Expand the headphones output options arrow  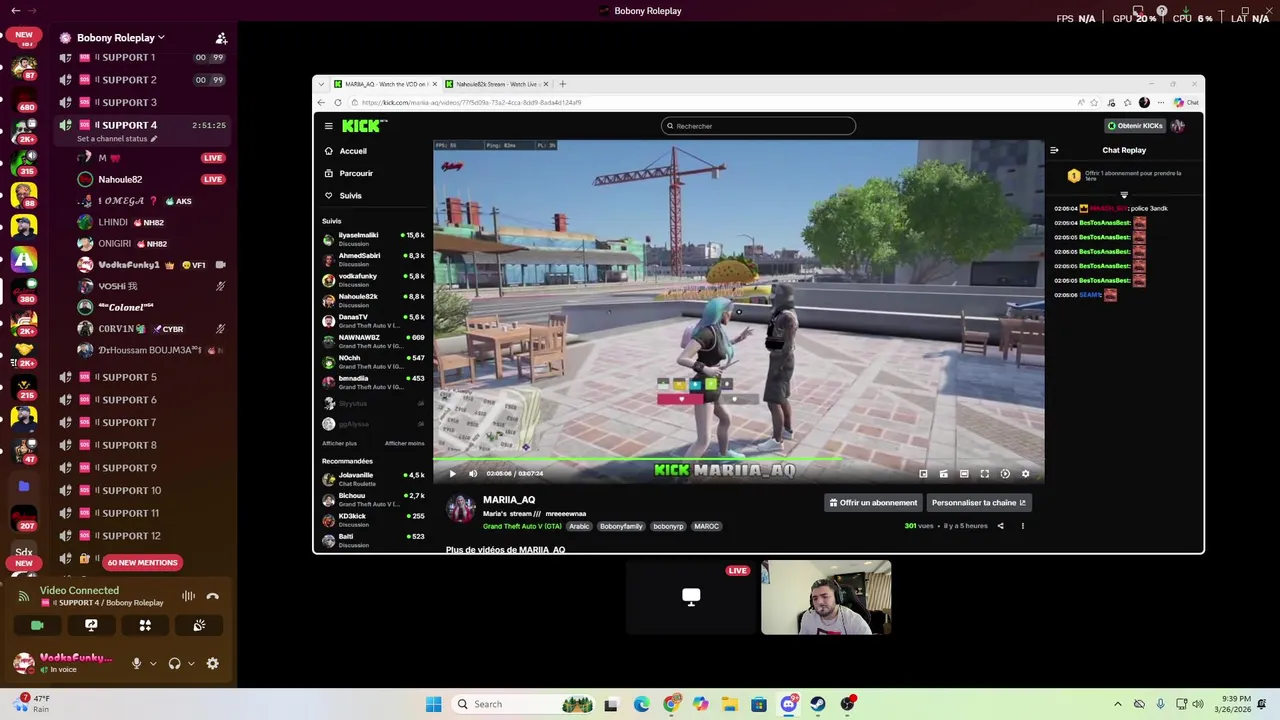(190, 663)
